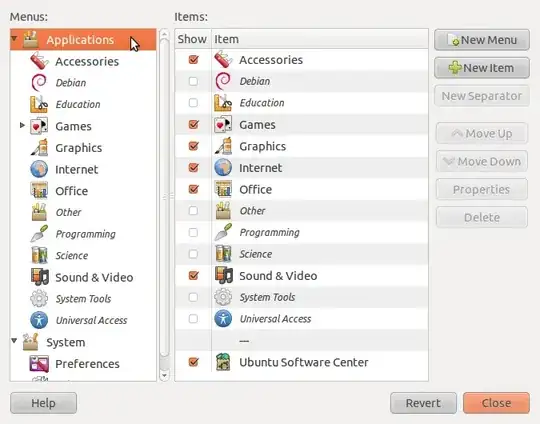This screenshot has height=424, width=540.
Task: Expand the Games submenu arrow
Action: click(x=22, y=125)
